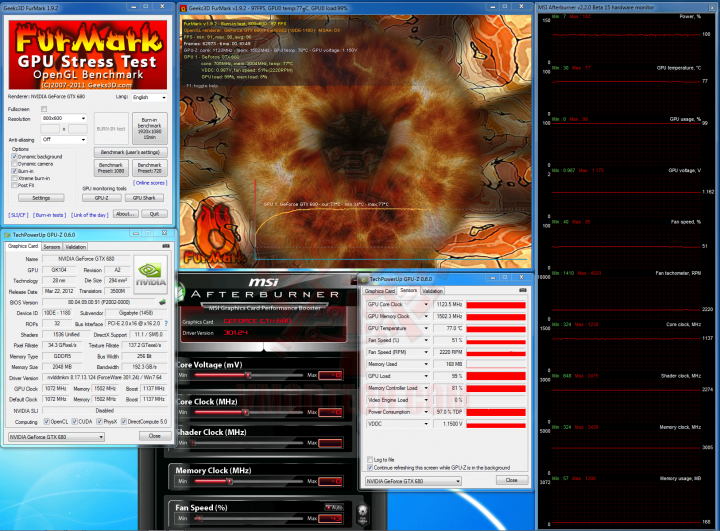The image size is (720, 531).
Task: Expand the Memory Used sensor dropdown
Action: (x=426, y=364)
